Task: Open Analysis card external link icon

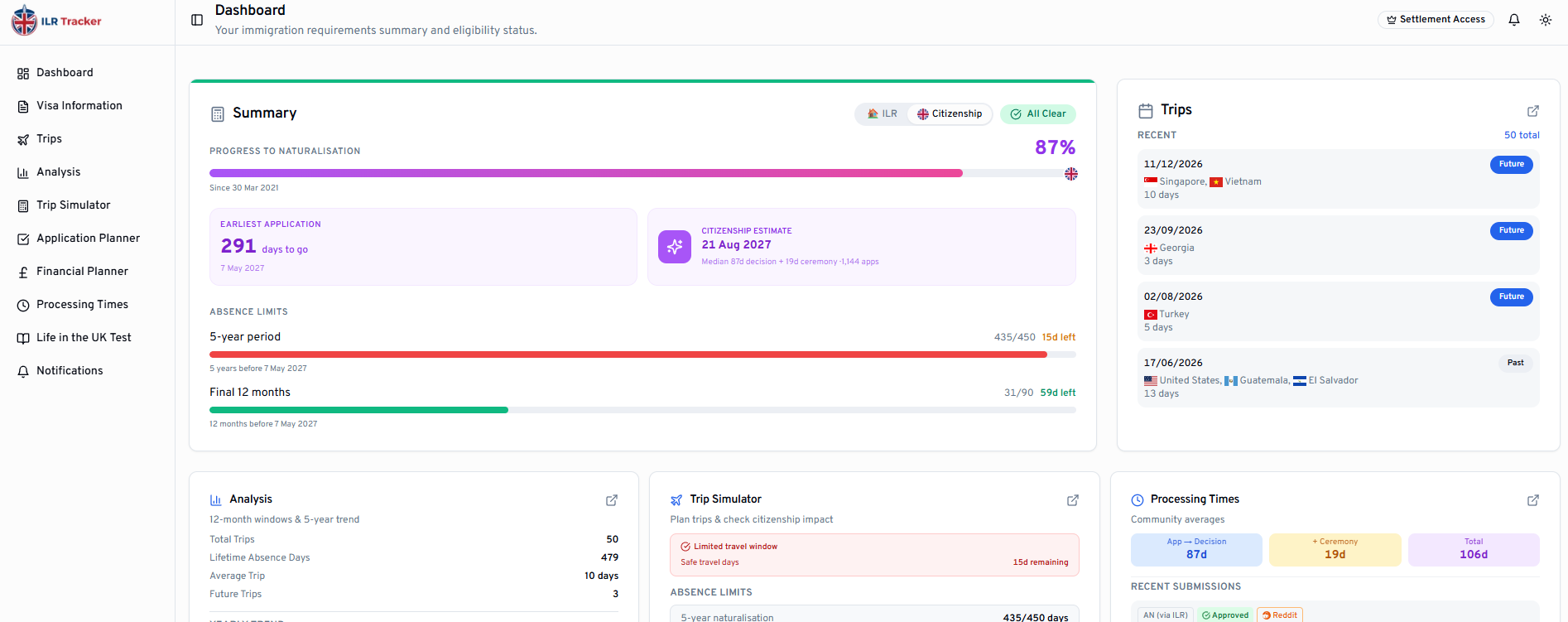Action: pyautogui.click(x=612, y=500)
